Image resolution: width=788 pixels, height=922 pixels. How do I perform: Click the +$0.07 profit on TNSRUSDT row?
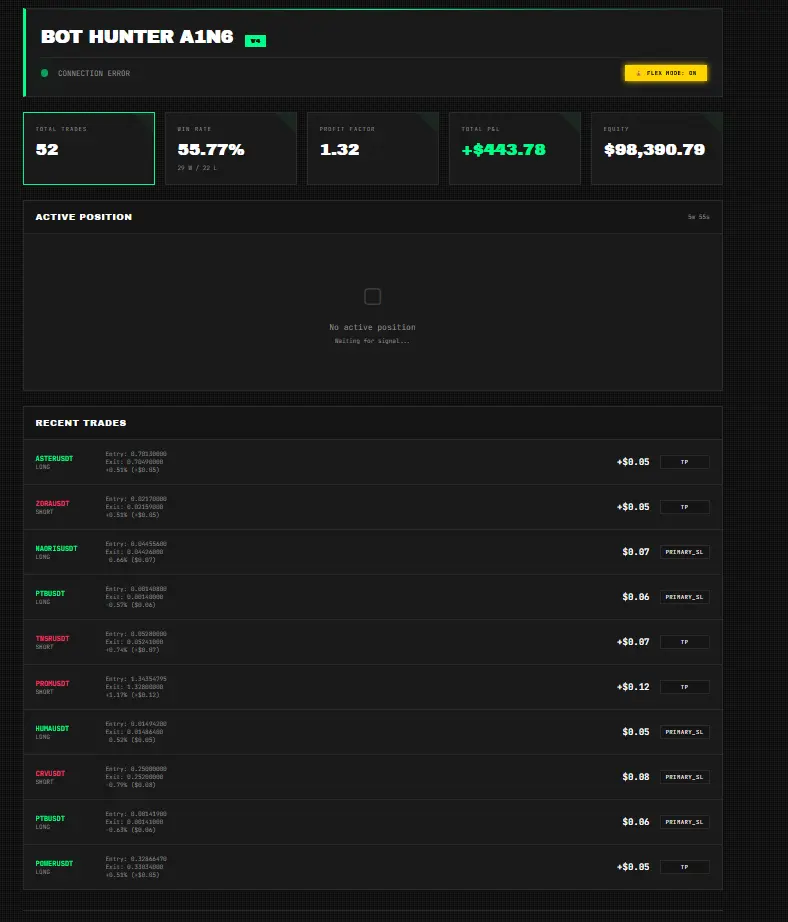pos(633,642)
